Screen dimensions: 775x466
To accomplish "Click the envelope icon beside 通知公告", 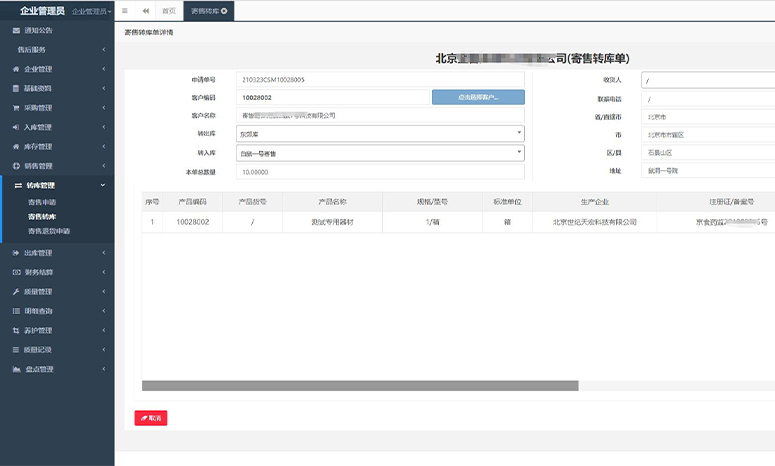I will coord(16,31).
